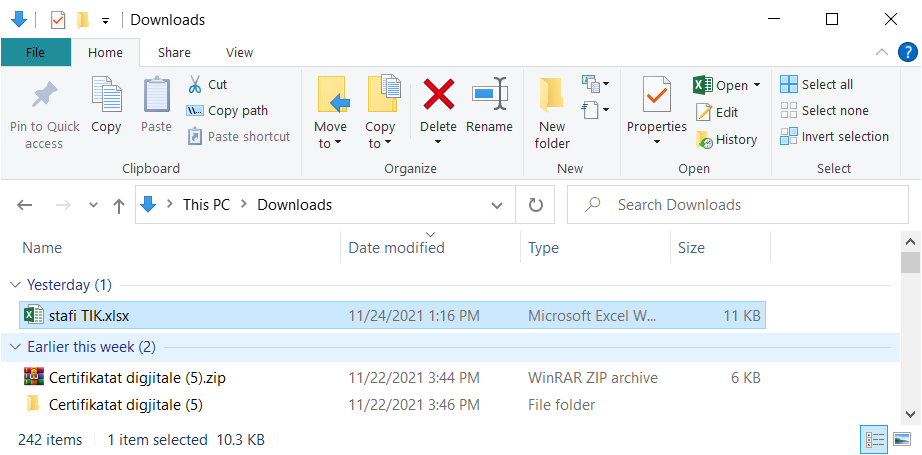Collapse the Yesterday group
Viewport: 922px width, 455px height.
15,285
